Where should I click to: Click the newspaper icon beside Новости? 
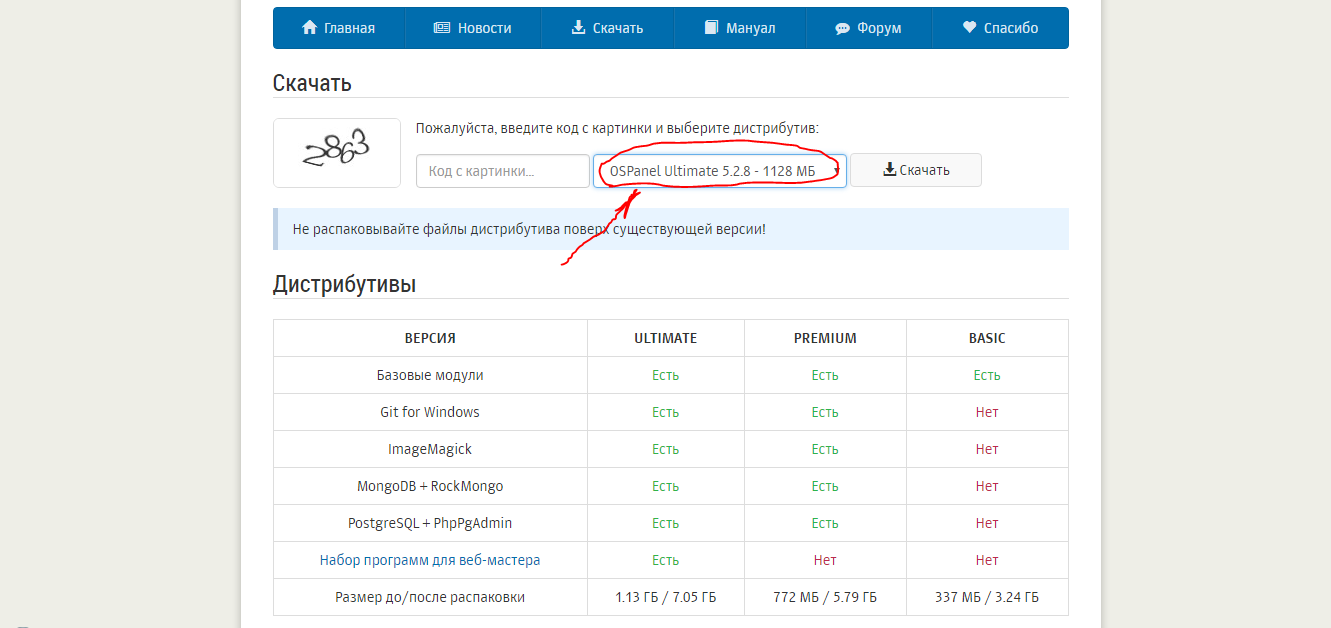tap(442, 28)
